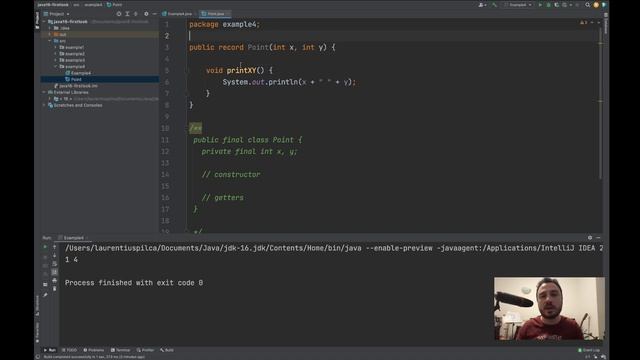Collapse the src folder
This screenshot has height=360, width=640.
click(x=50, y=41)
